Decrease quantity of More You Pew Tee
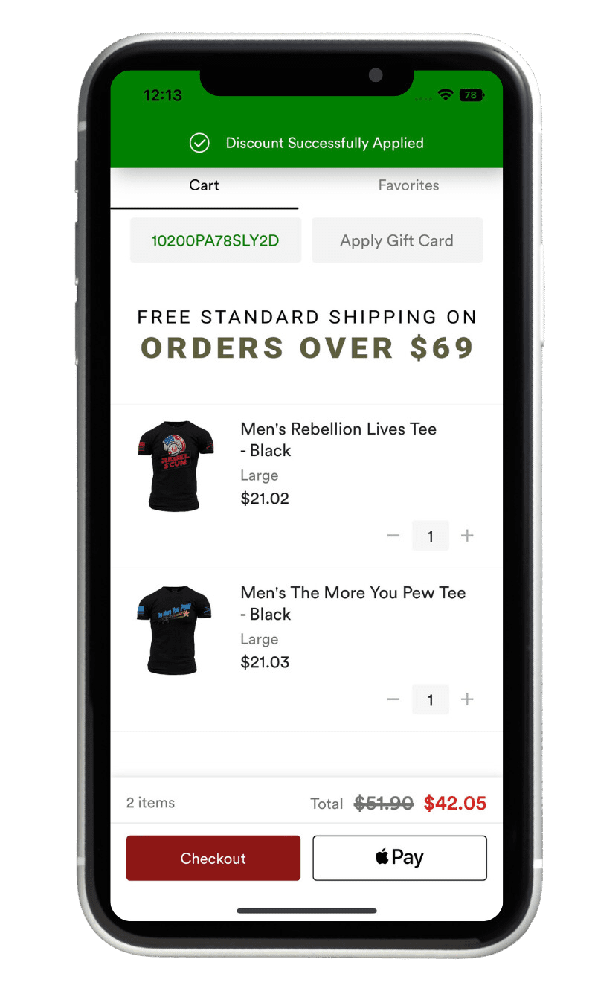This screenshot has width=595, height=1000. (x=393, y=700)
